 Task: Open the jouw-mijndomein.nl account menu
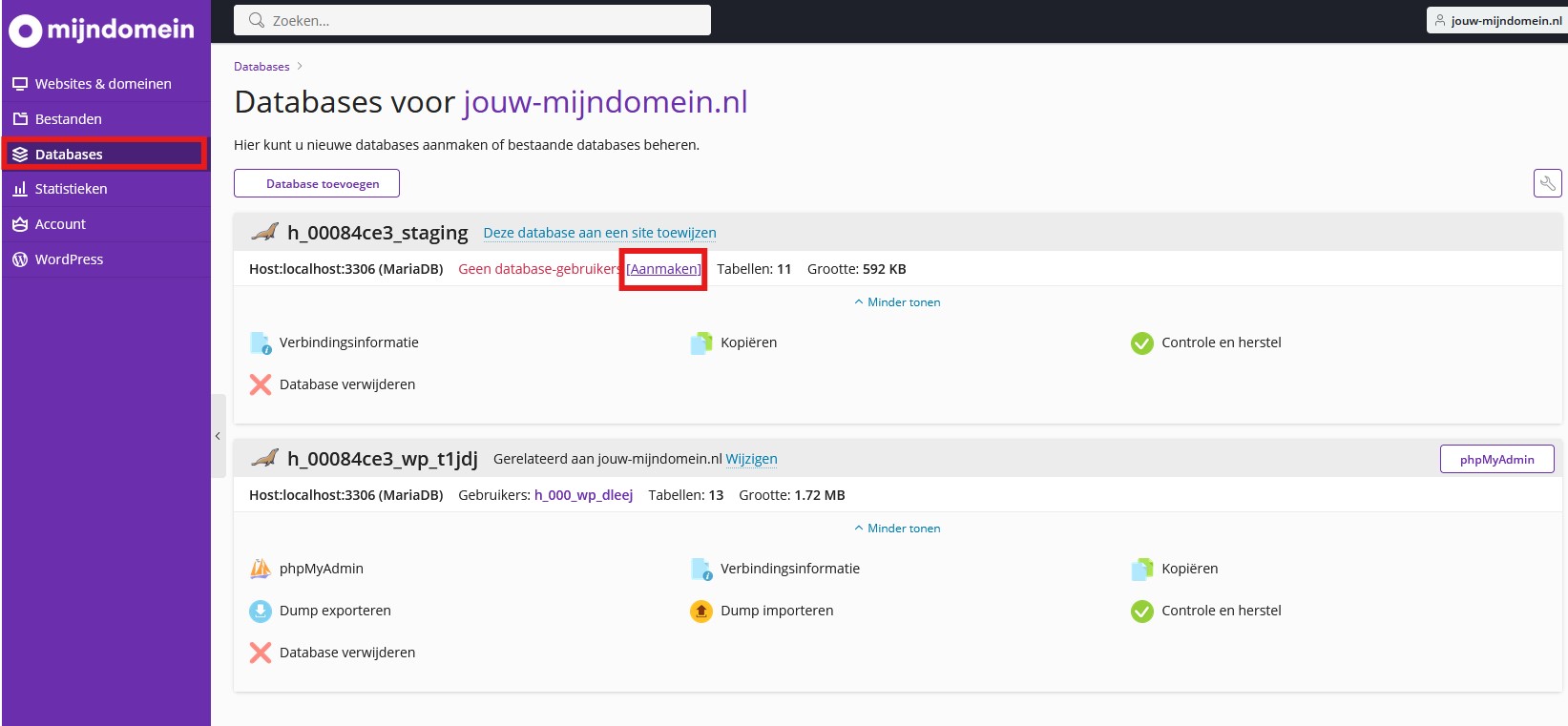pos(1497,20)
